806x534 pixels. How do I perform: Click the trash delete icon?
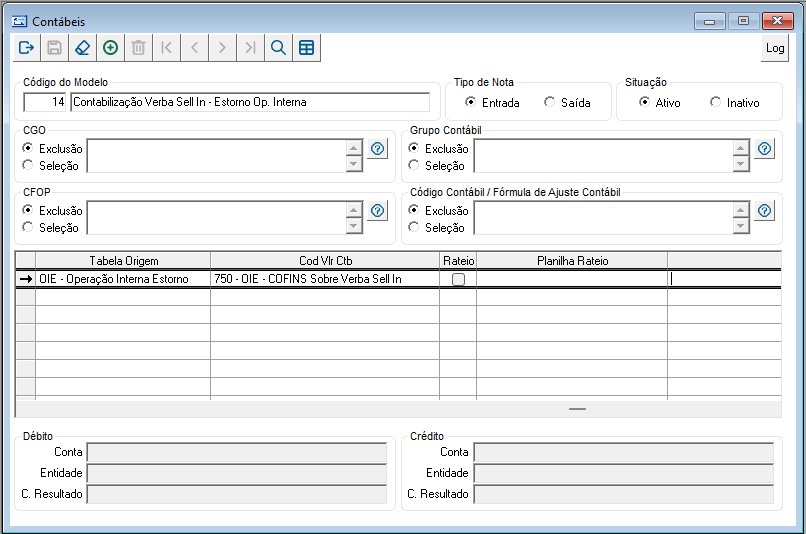[138, 48]
